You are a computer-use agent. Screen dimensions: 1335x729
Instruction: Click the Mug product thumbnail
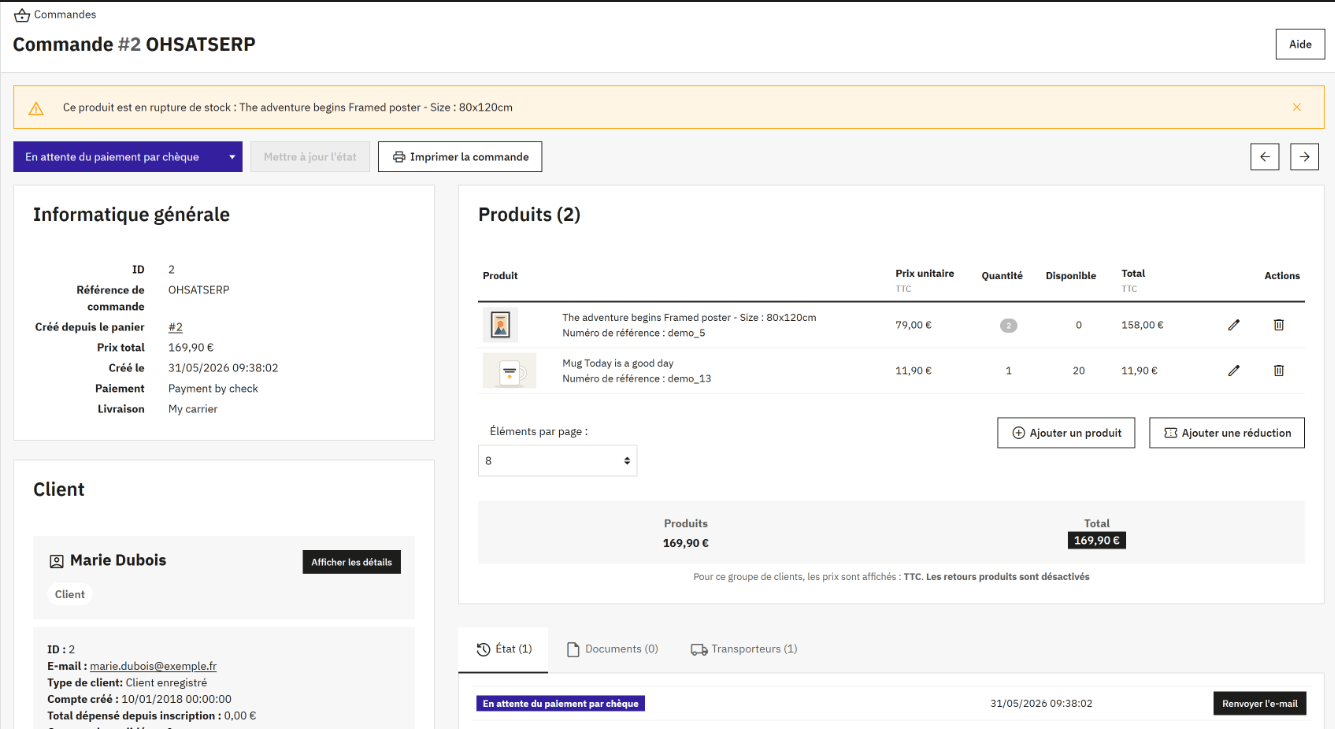pyautogui.click(x=509, y=370)
